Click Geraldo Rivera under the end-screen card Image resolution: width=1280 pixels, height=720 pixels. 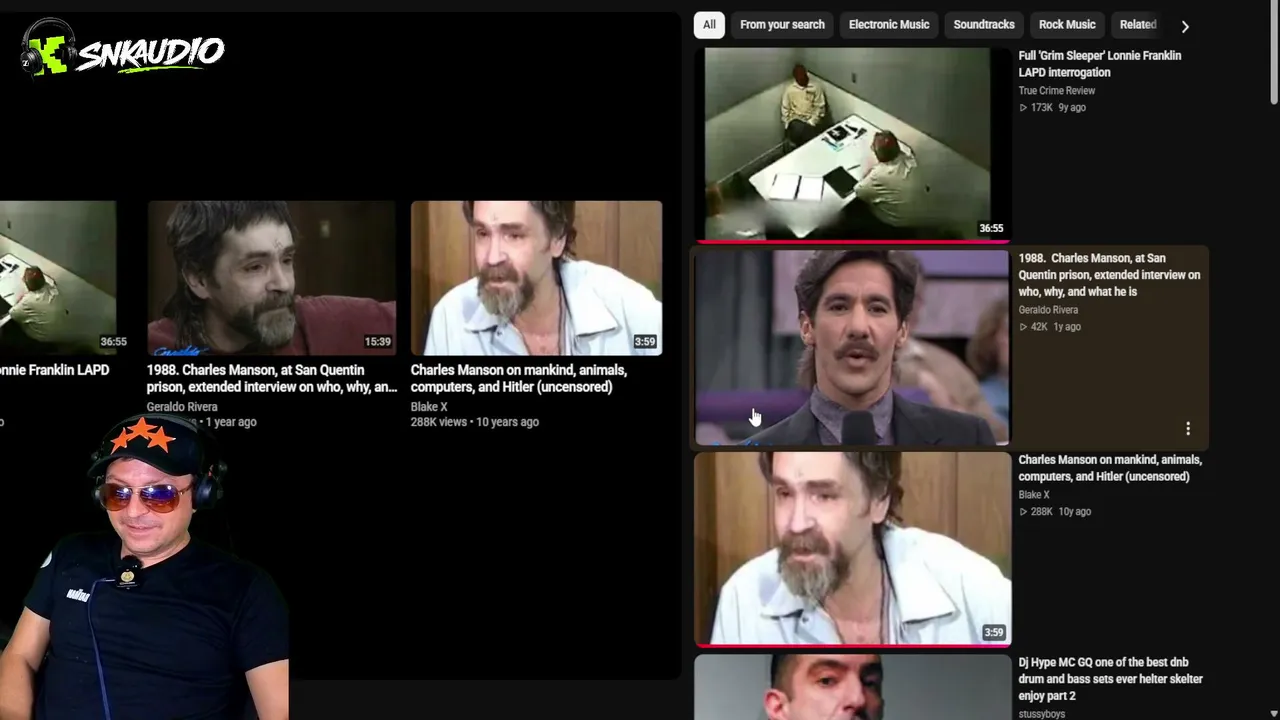[182, 407]
